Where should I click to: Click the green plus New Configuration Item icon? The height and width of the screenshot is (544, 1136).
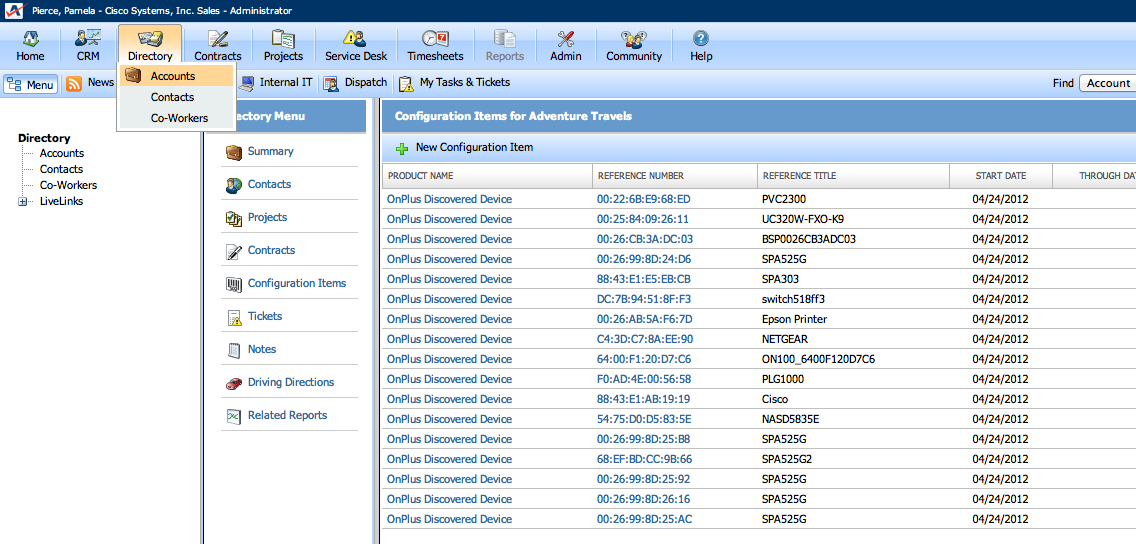(401, 148)
